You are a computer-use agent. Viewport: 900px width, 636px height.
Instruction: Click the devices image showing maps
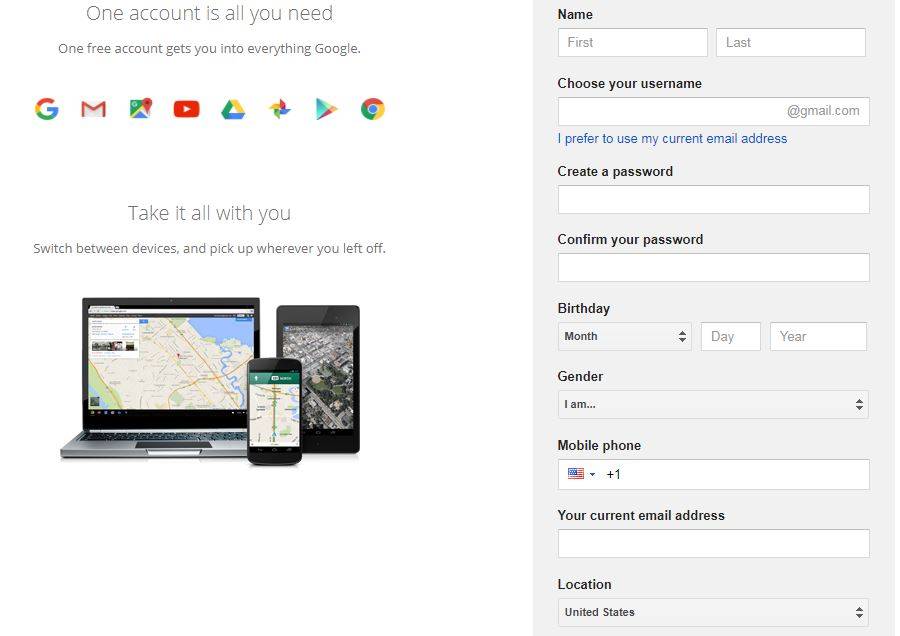coord(210,381)
